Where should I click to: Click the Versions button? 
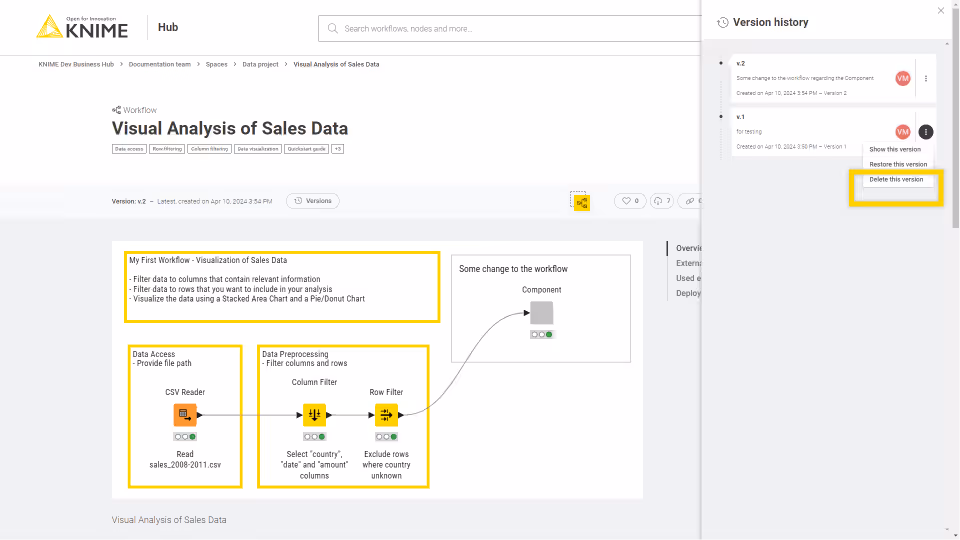313,201
